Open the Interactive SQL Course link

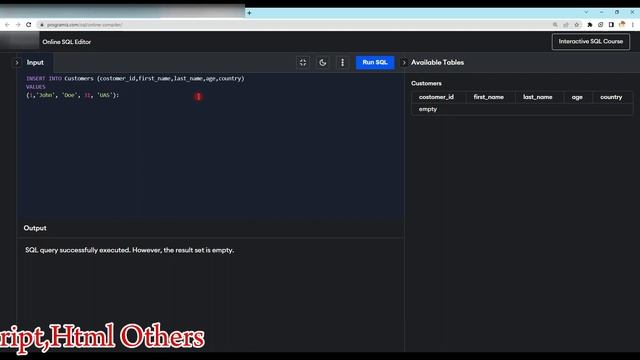point(591,42)
